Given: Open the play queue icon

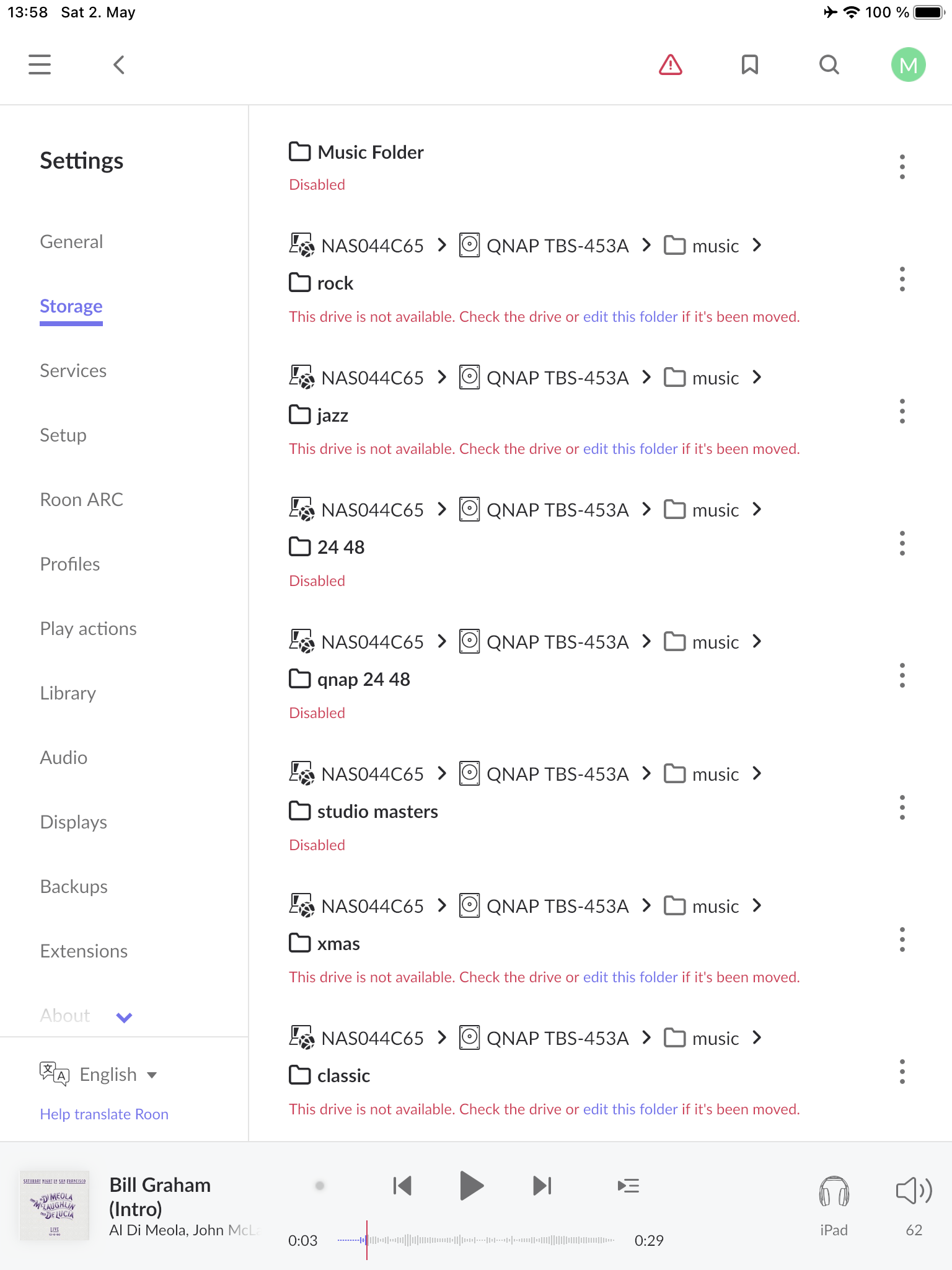Looking at the screenshot, I should (628, 1186).
